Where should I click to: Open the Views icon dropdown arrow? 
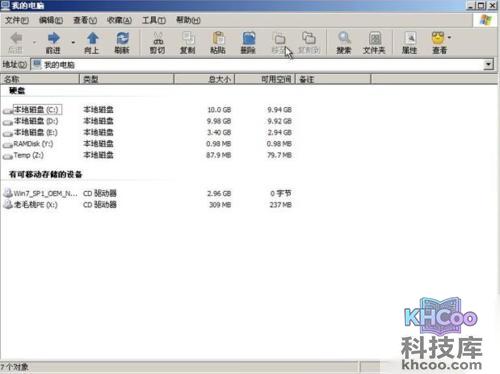pos(449,37)
